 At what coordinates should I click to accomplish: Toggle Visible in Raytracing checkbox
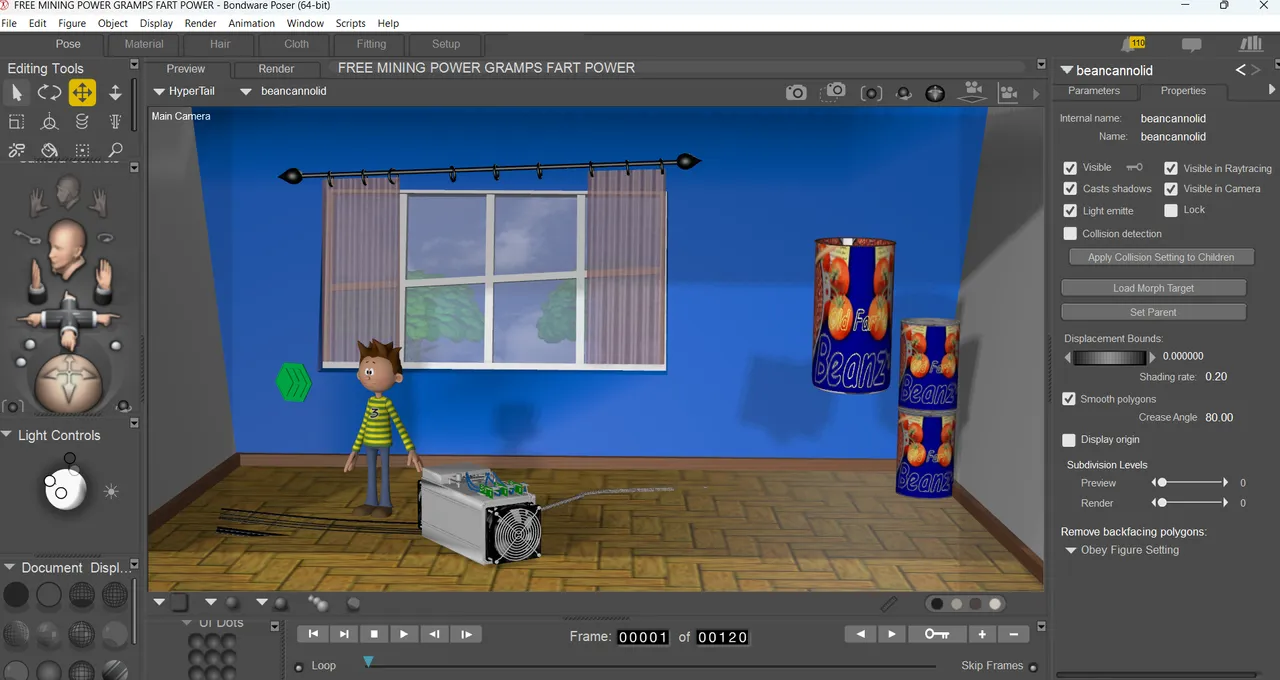click(x=1171, y=168)
